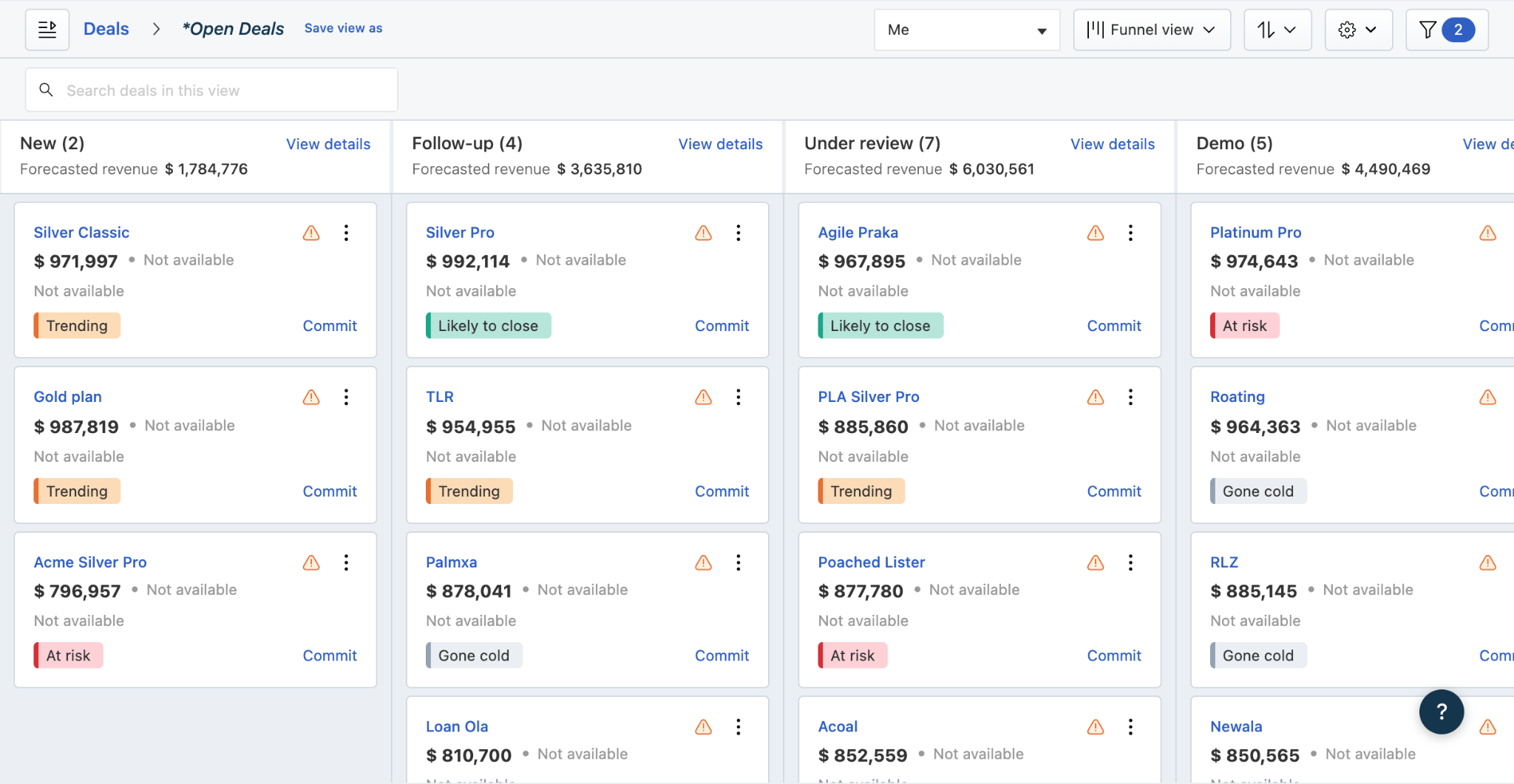Open the Poached Lister deal
Image resolution: width=1514 pixels, height=784 pixels.
click(x=872, y=562)
